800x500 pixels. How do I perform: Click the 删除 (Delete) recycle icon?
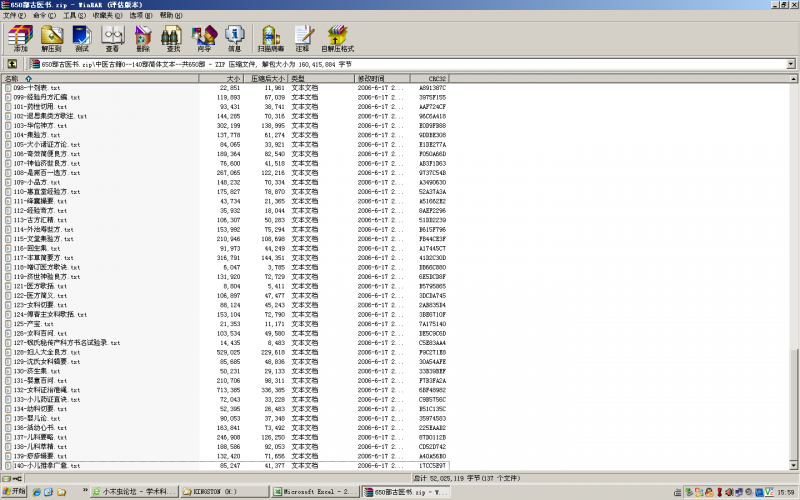pos(143,39)
